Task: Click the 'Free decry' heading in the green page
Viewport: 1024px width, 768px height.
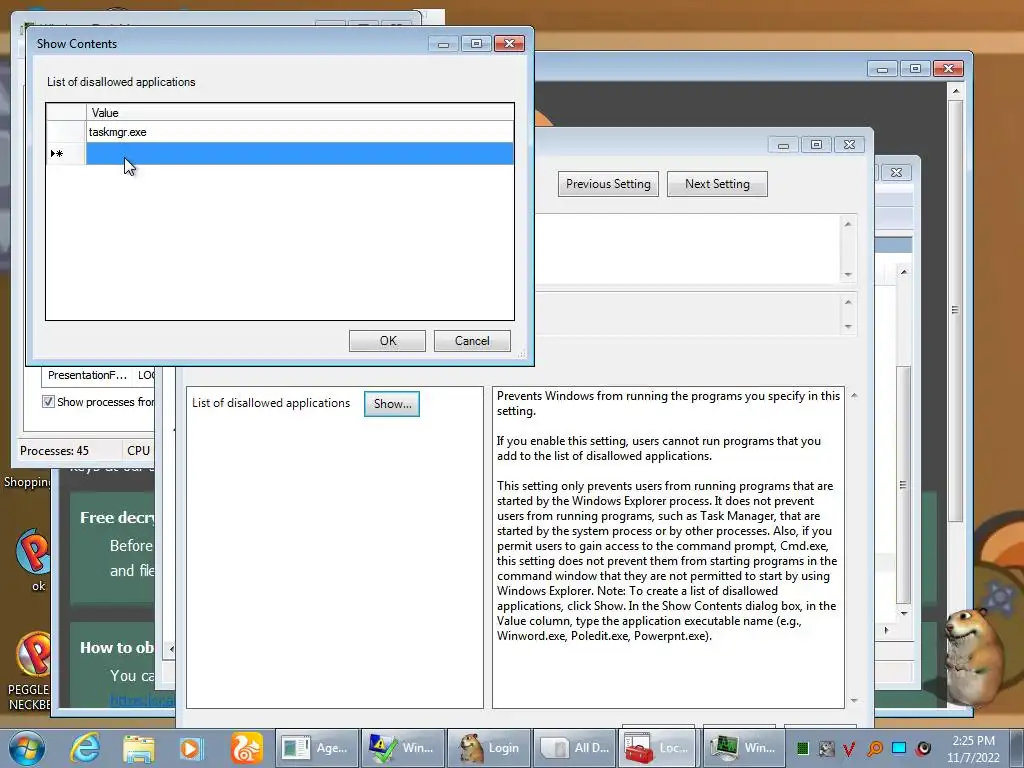Action: click(117, 517)
